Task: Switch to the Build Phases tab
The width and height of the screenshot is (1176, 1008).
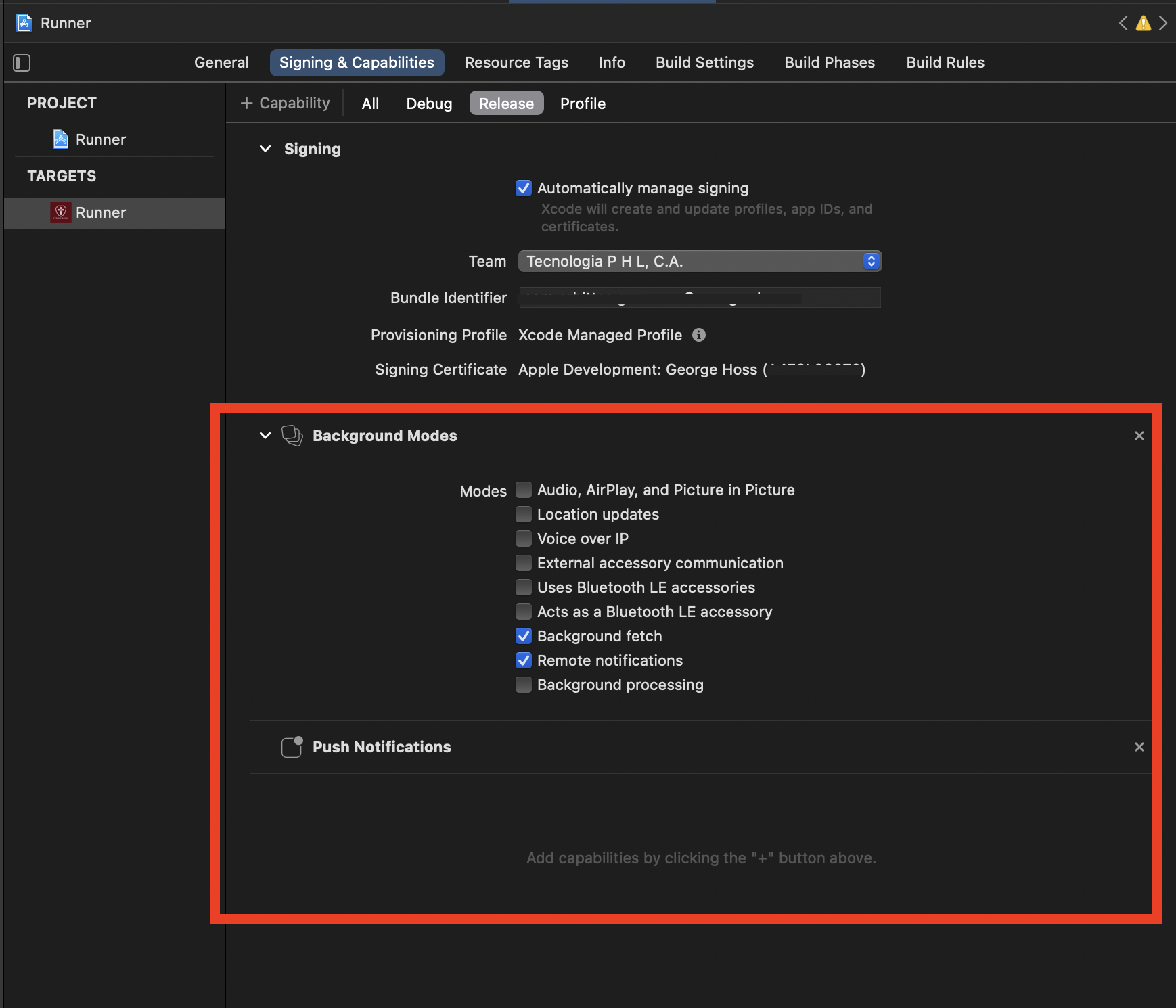Action: click(829, 62)
